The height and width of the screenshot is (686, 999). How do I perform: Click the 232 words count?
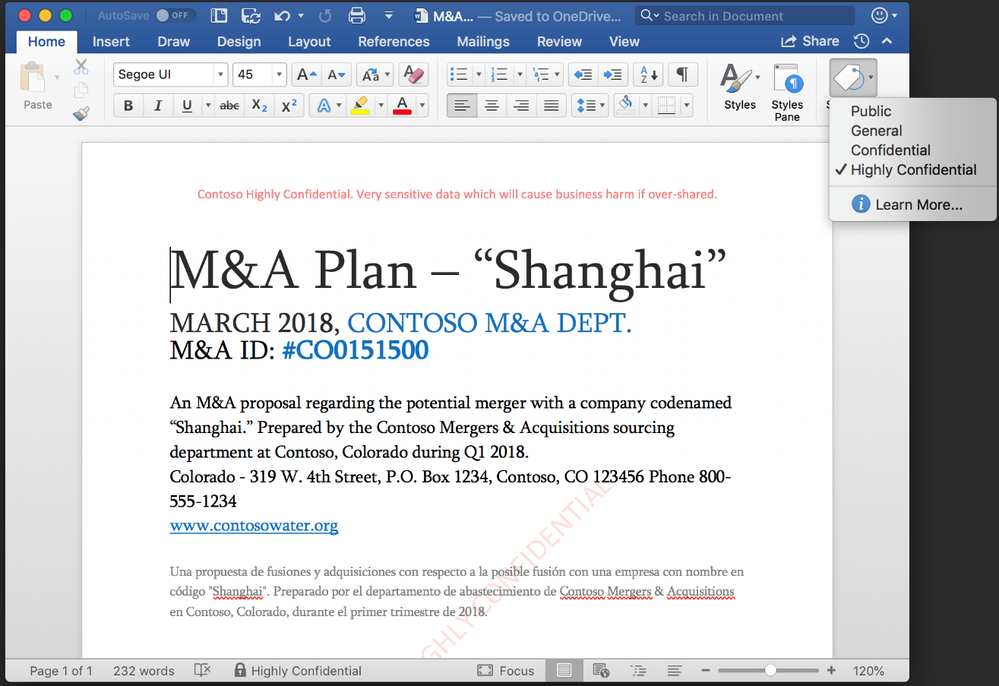[143, 671]
